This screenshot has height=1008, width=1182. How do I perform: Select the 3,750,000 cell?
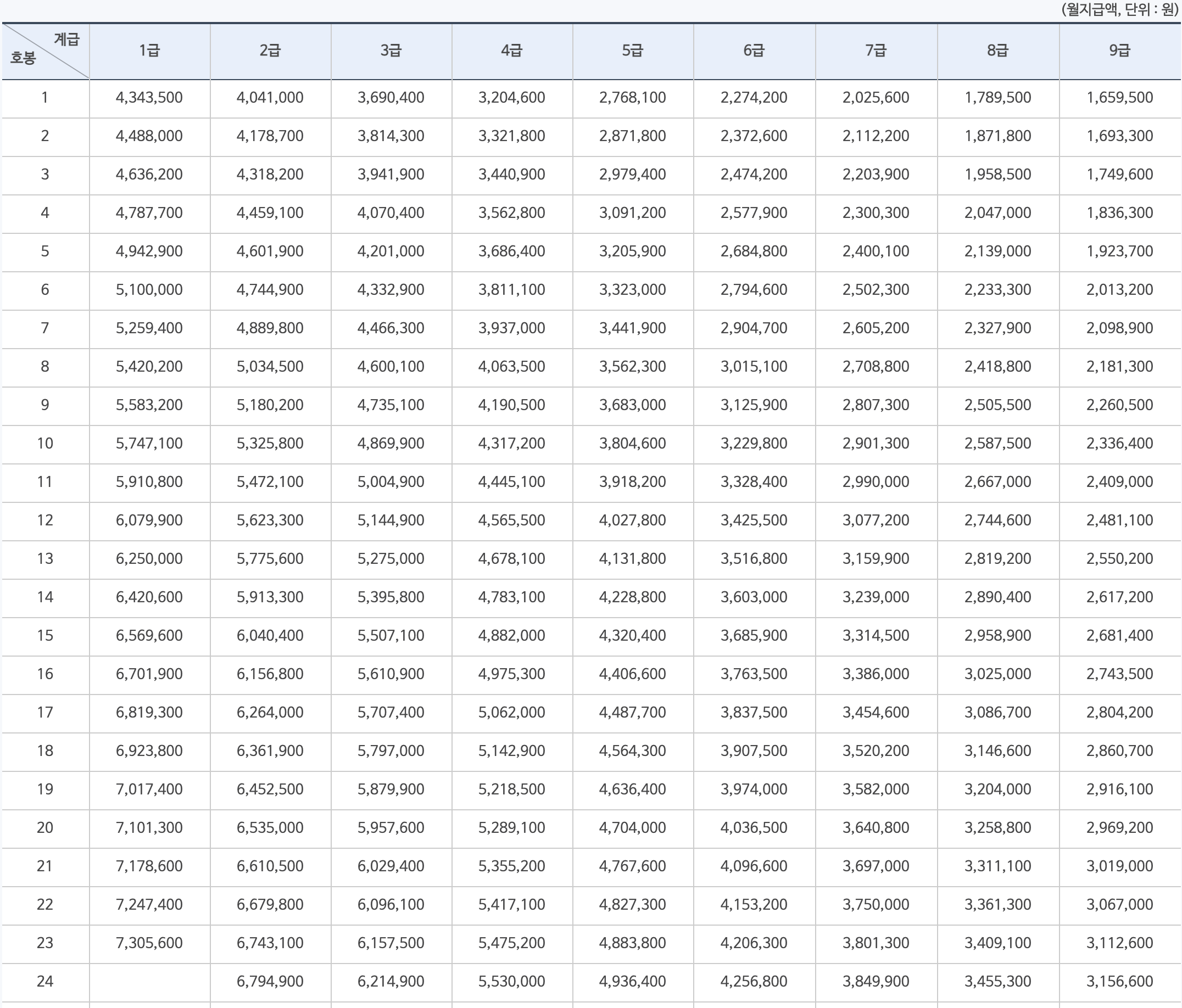(x=876, y=905)
